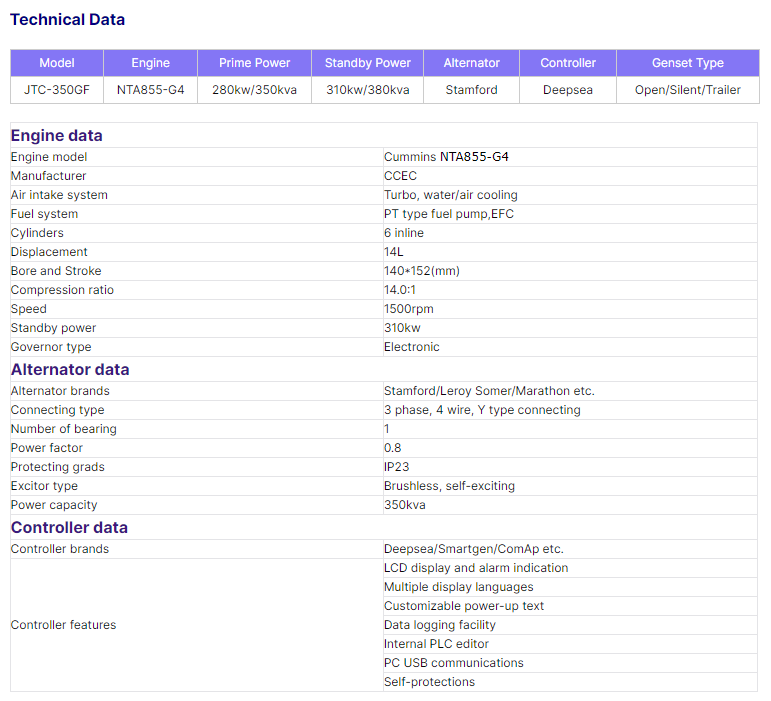Click the 'Manufacturer' row label

coord(48,176)
